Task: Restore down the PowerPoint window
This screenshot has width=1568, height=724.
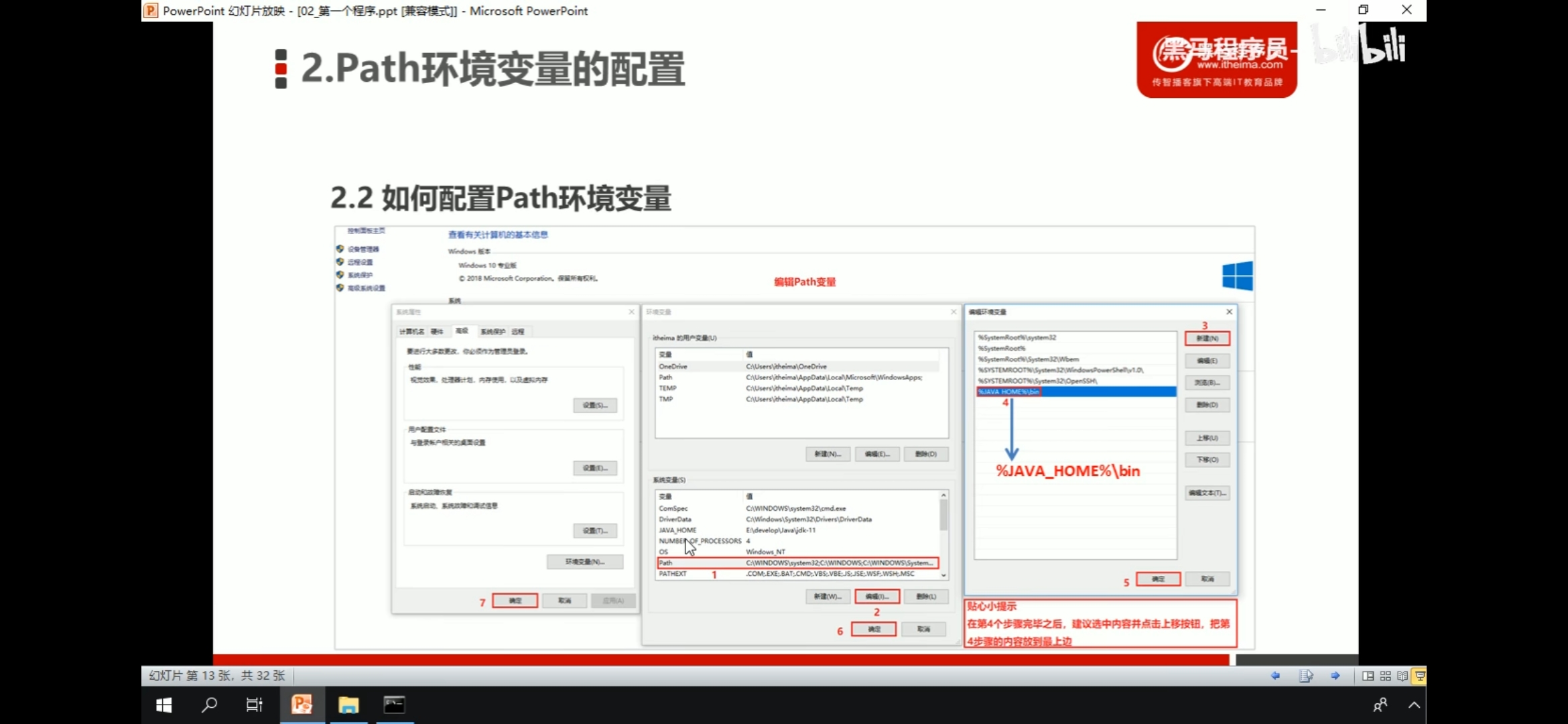Action: point(1363,10)
